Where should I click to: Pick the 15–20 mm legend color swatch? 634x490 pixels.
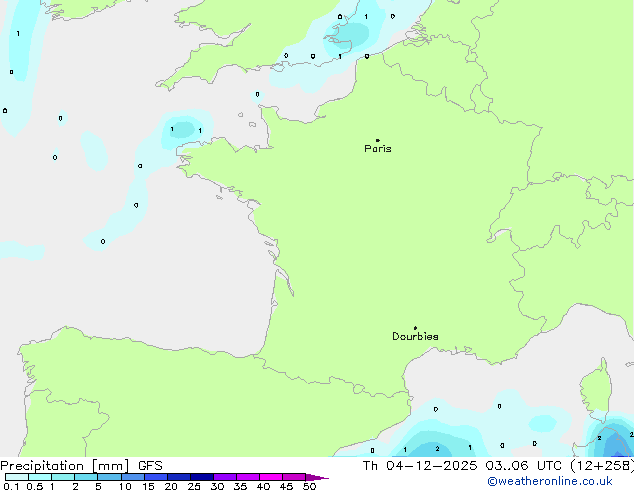point(156,477)
